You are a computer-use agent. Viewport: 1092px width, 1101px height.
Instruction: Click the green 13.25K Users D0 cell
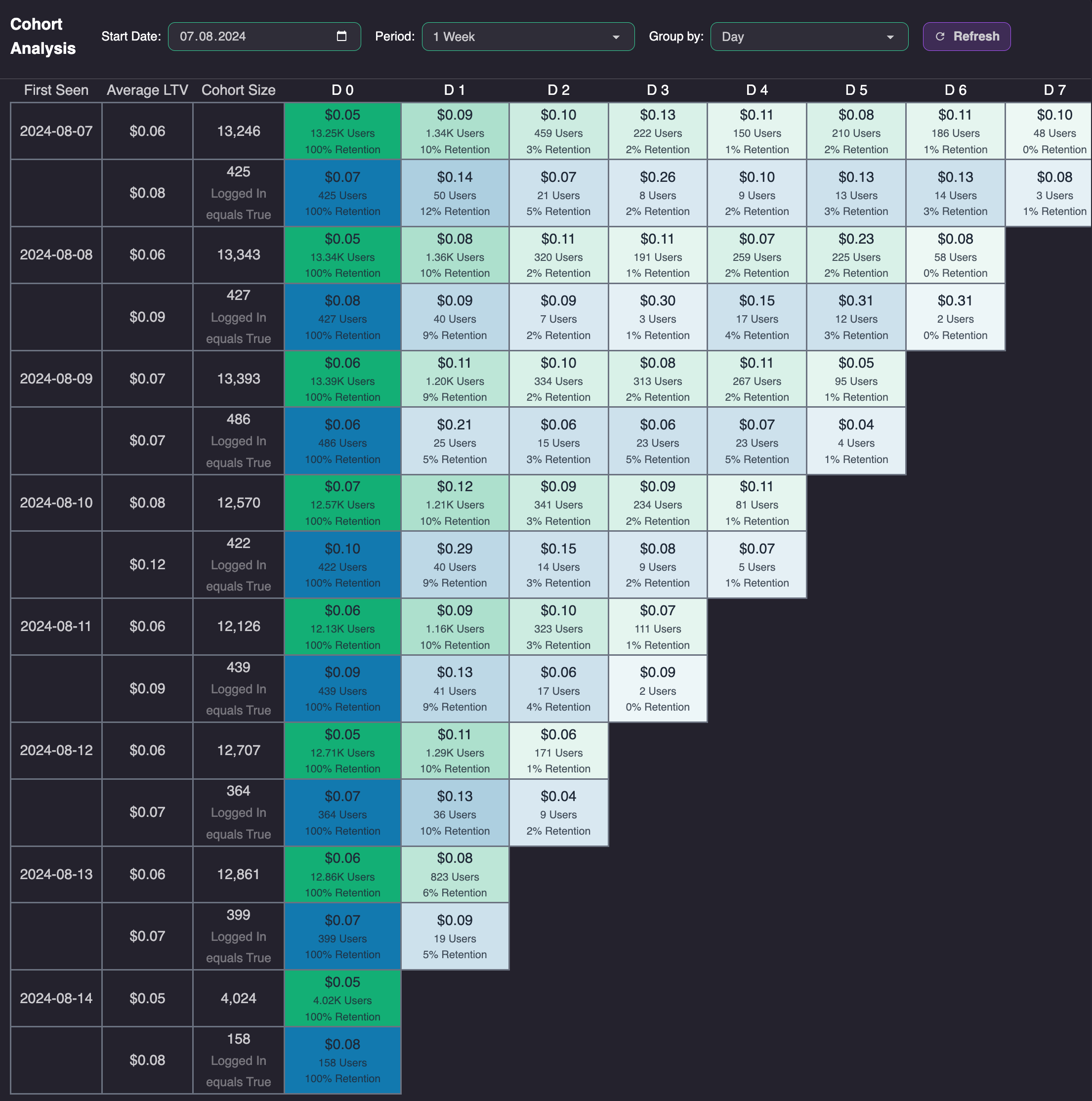[x=342, y=131]
